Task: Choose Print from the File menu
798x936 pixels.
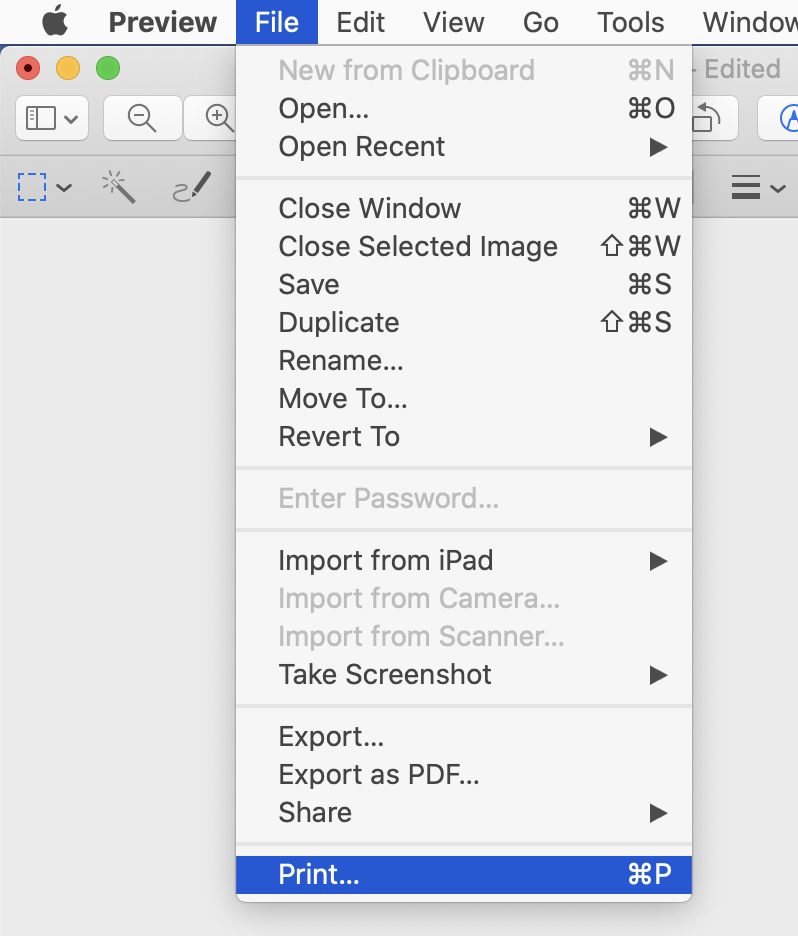Action: (x=319, y=873)
